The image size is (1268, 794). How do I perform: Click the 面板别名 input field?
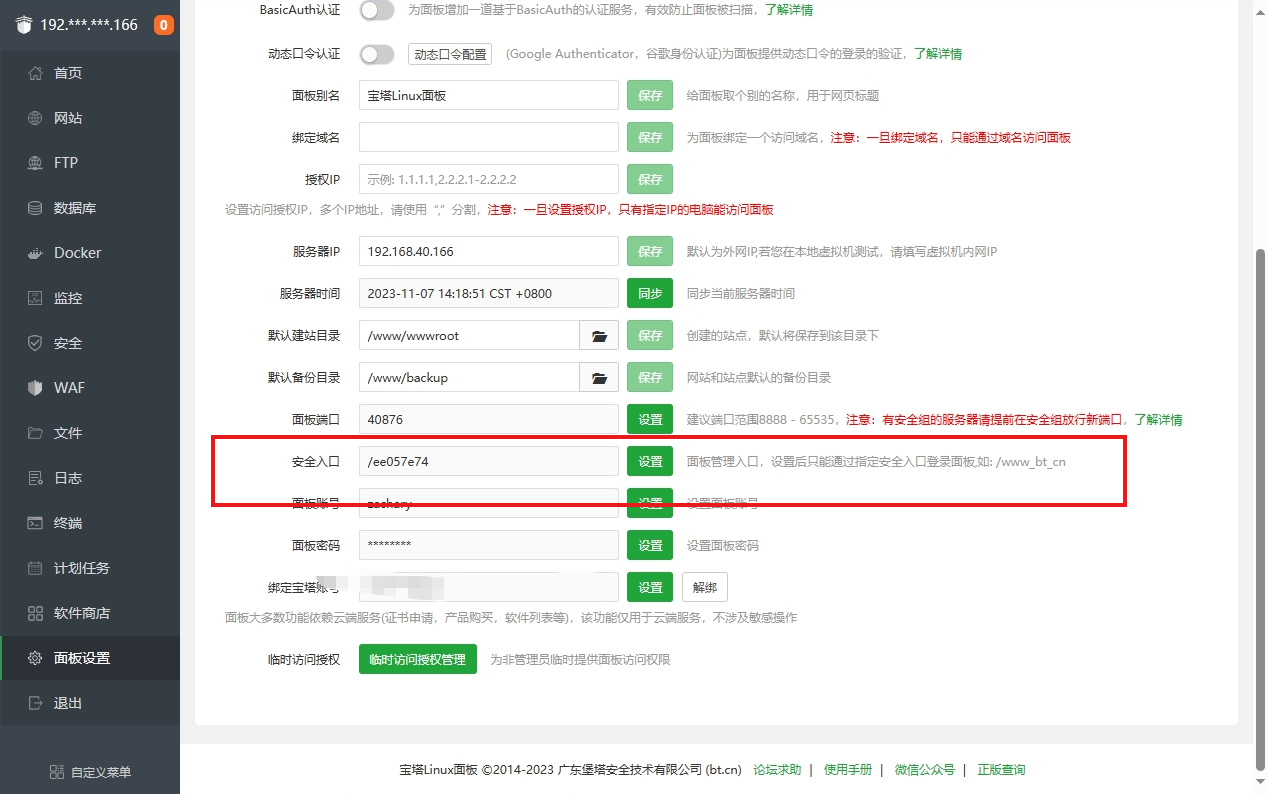coord(489,96)
